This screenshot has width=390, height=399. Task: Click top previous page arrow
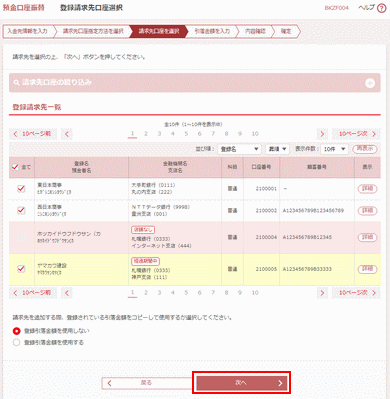pos(67,134)
